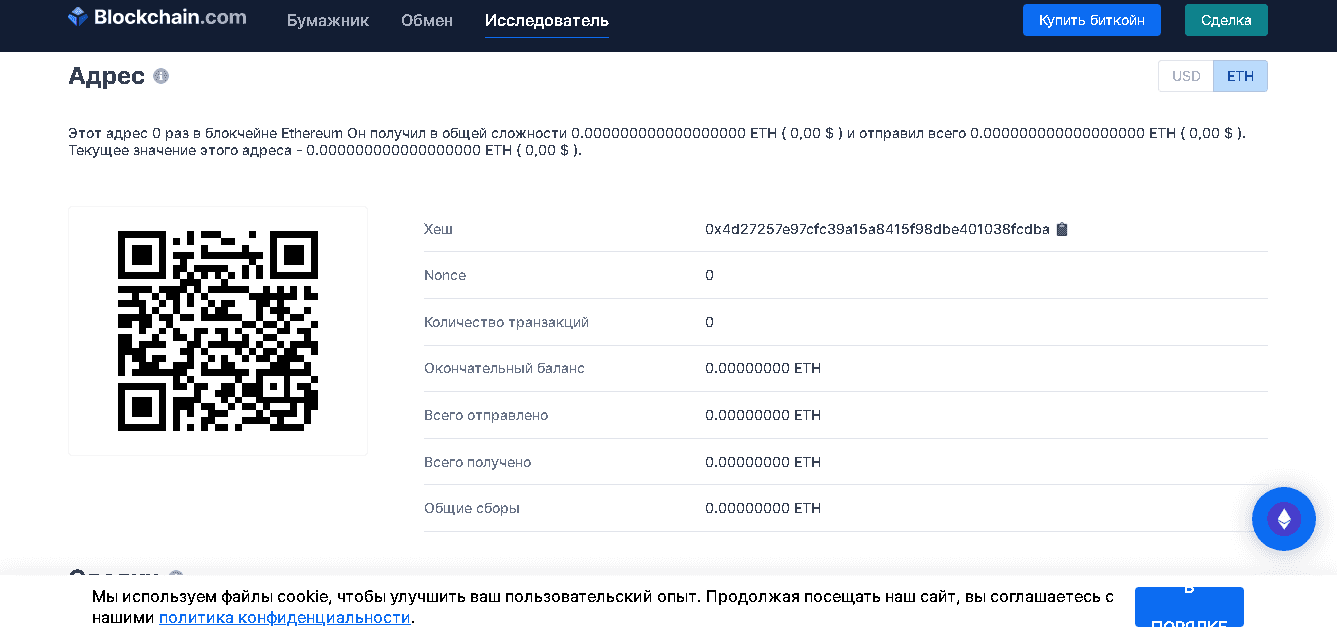Accept cookies with the В ПОРЯДКЕ button
This screenshot has width=1337, height=635.
coord(1188,607)
